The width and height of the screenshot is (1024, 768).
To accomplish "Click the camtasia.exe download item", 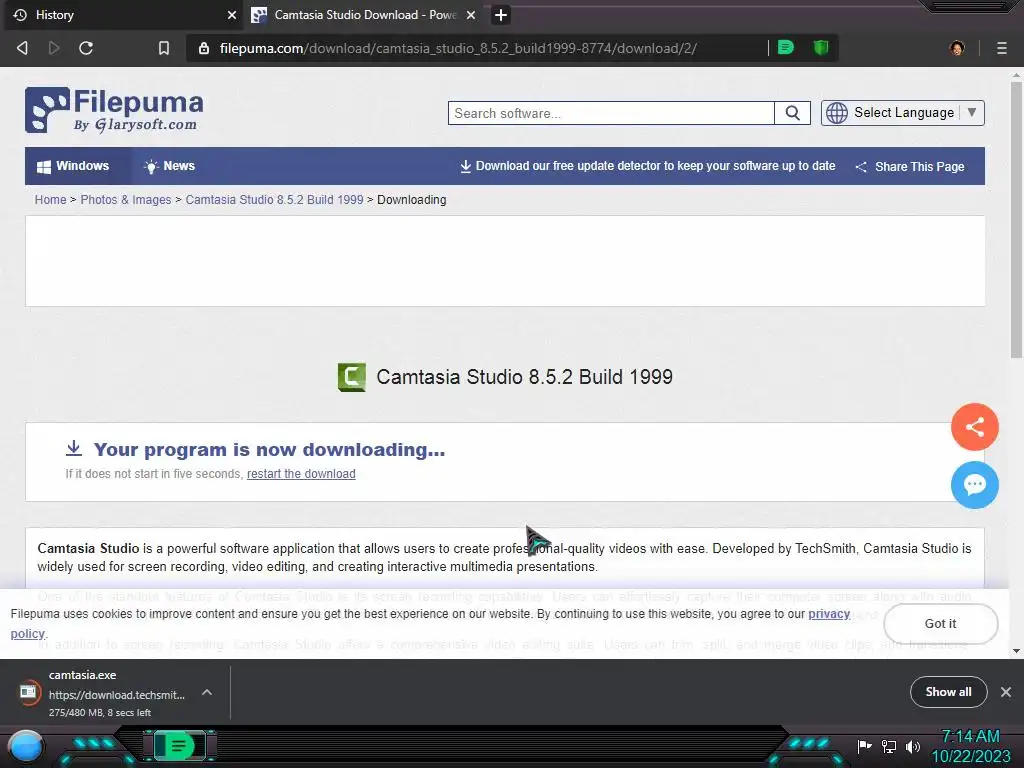I will coord(104,693).
